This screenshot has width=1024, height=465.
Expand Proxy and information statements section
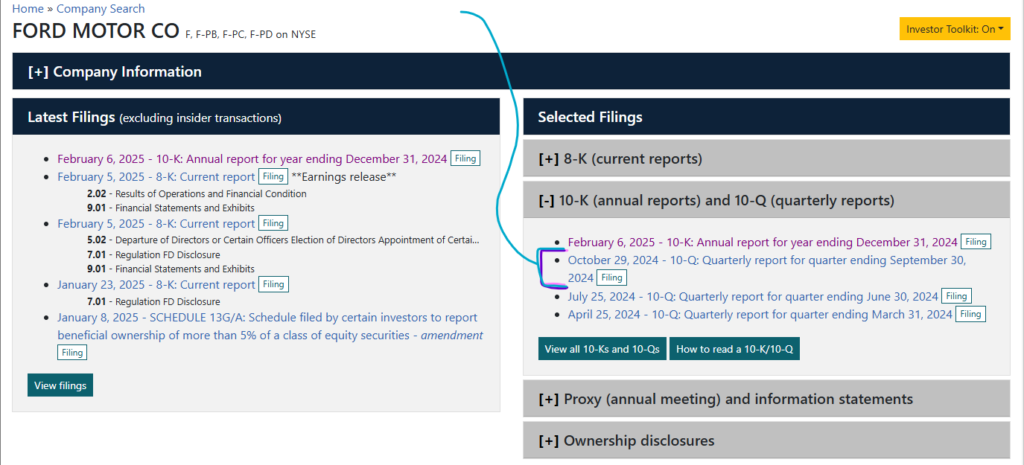725,399
